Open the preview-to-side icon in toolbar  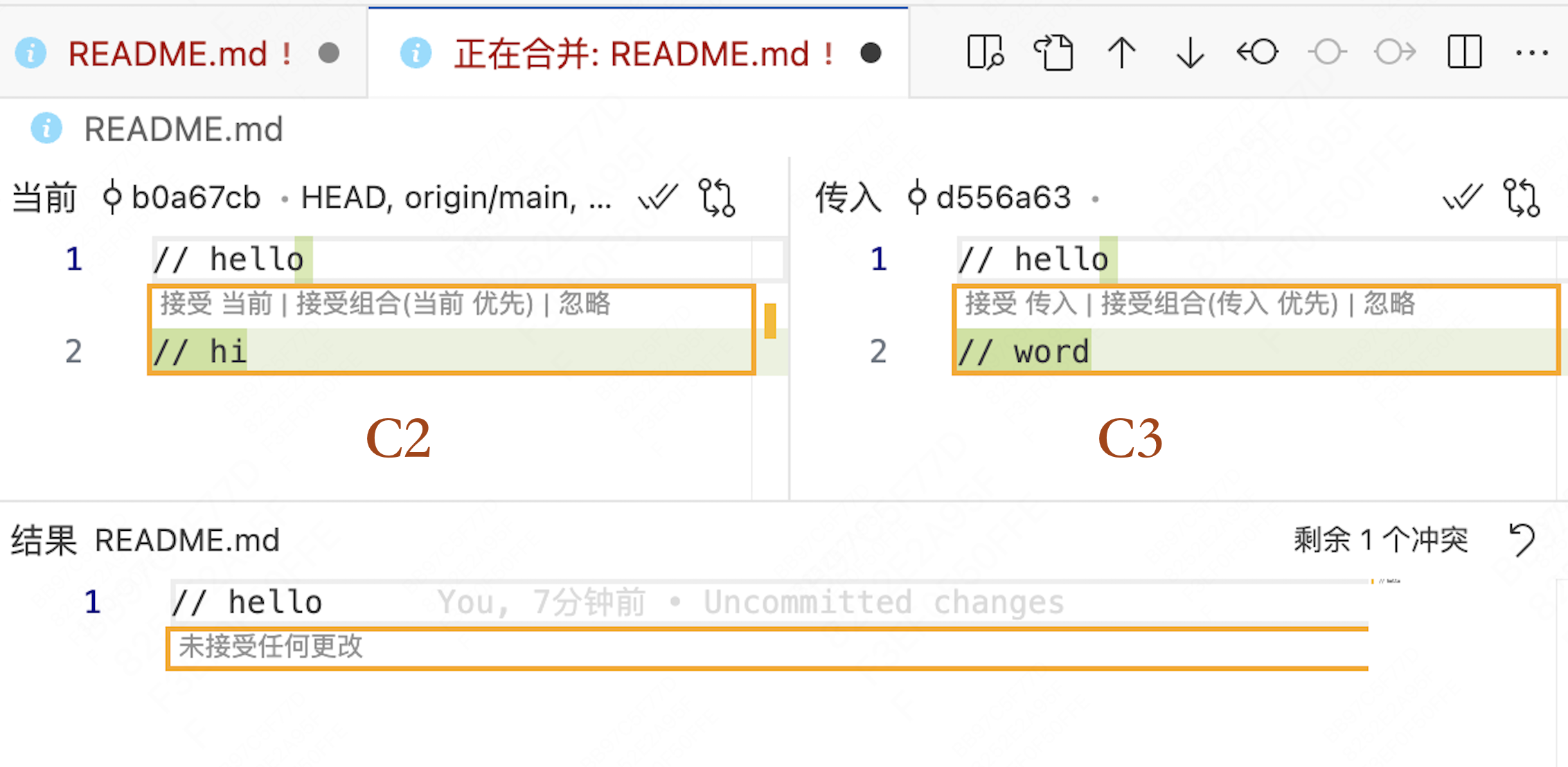(985, 53)
